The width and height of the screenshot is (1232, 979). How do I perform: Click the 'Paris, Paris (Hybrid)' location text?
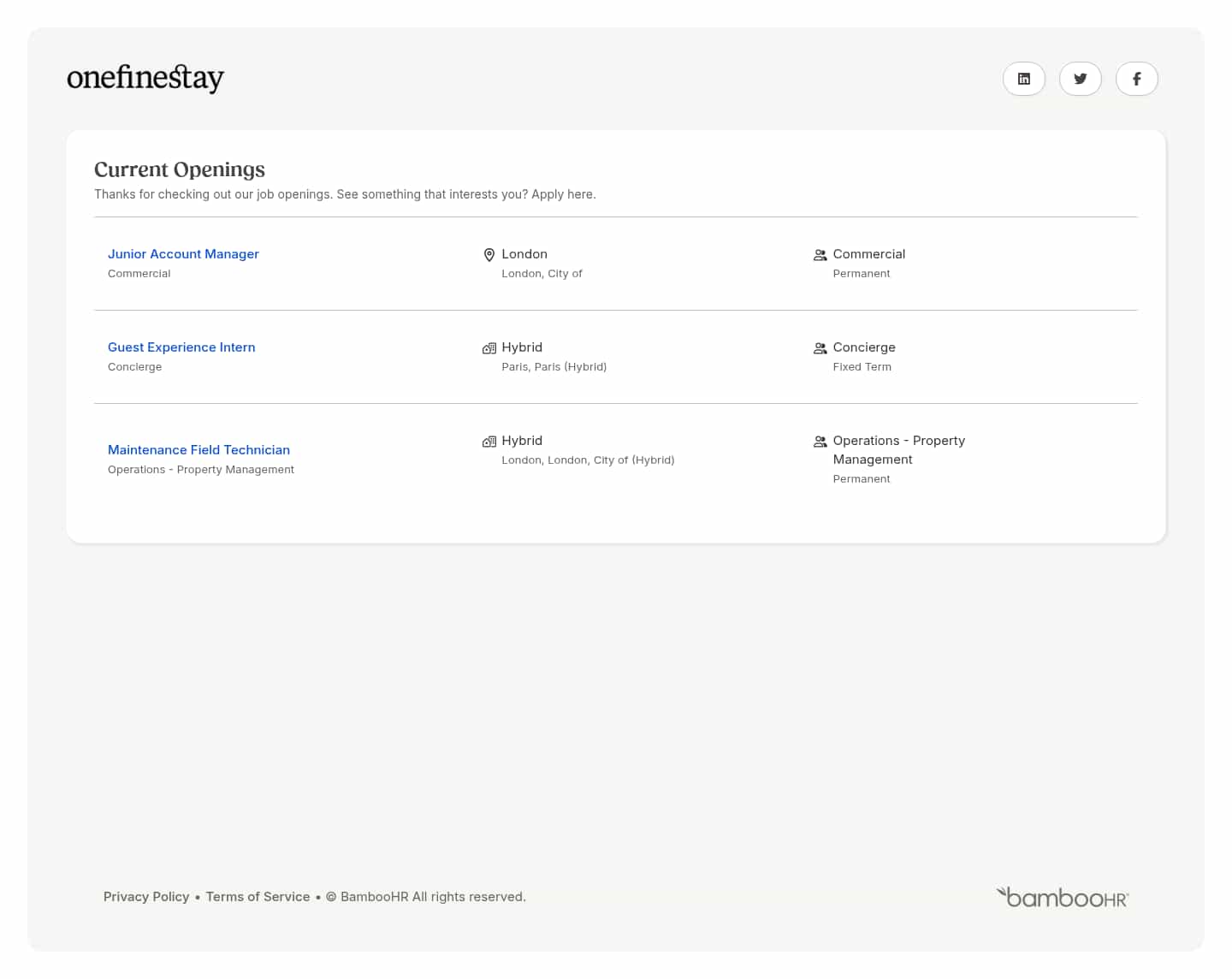554,367
